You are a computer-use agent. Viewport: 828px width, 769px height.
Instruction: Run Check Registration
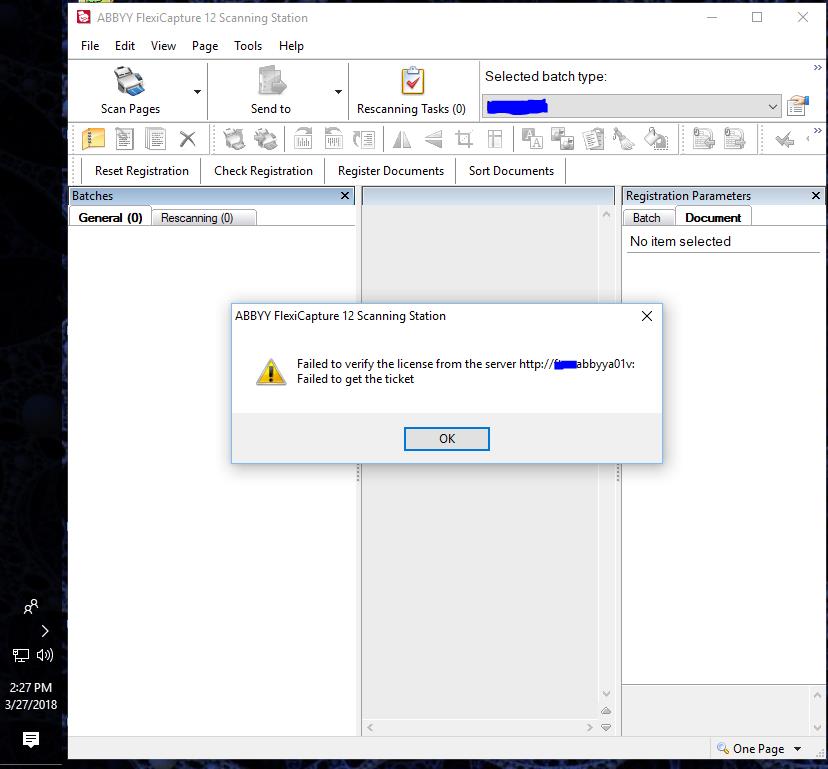pyautogui.click(x=263, y=171)
